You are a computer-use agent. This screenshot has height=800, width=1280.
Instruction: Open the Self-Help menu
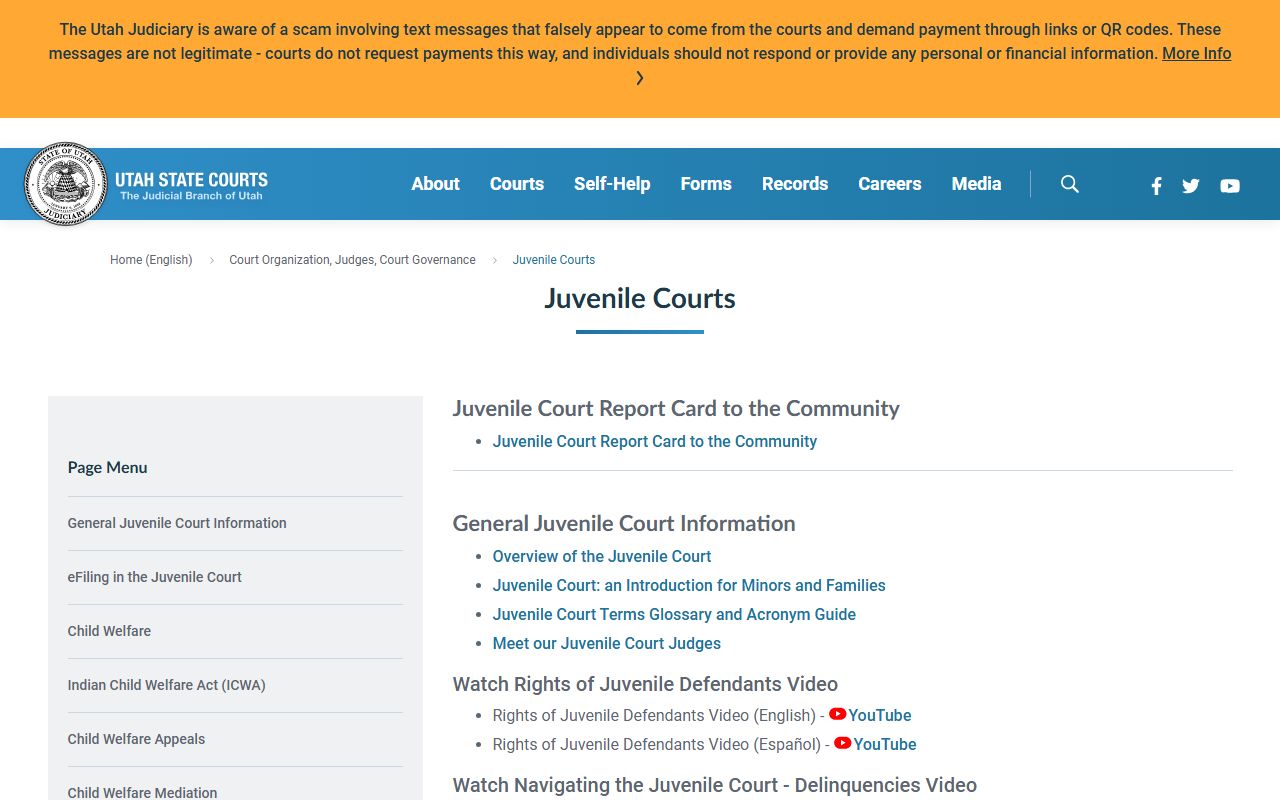[x=612, y=184]
